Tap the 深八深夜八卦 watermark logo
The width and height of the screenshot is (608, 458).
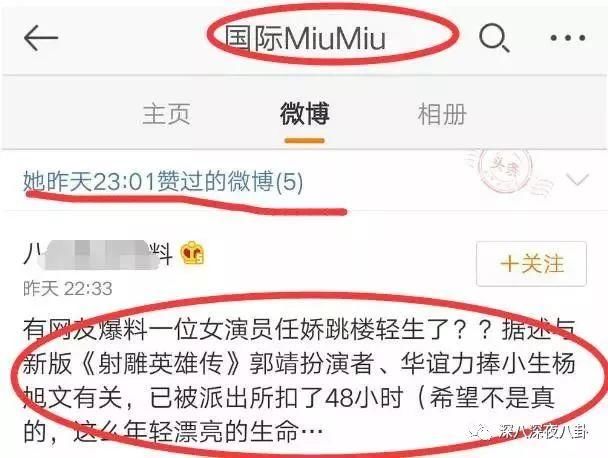(x=528, y=432)
